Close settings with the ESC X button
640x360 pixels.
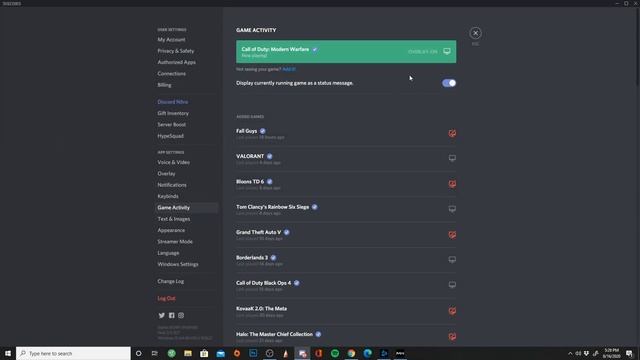pyautogui.click(x=475, y=33)
